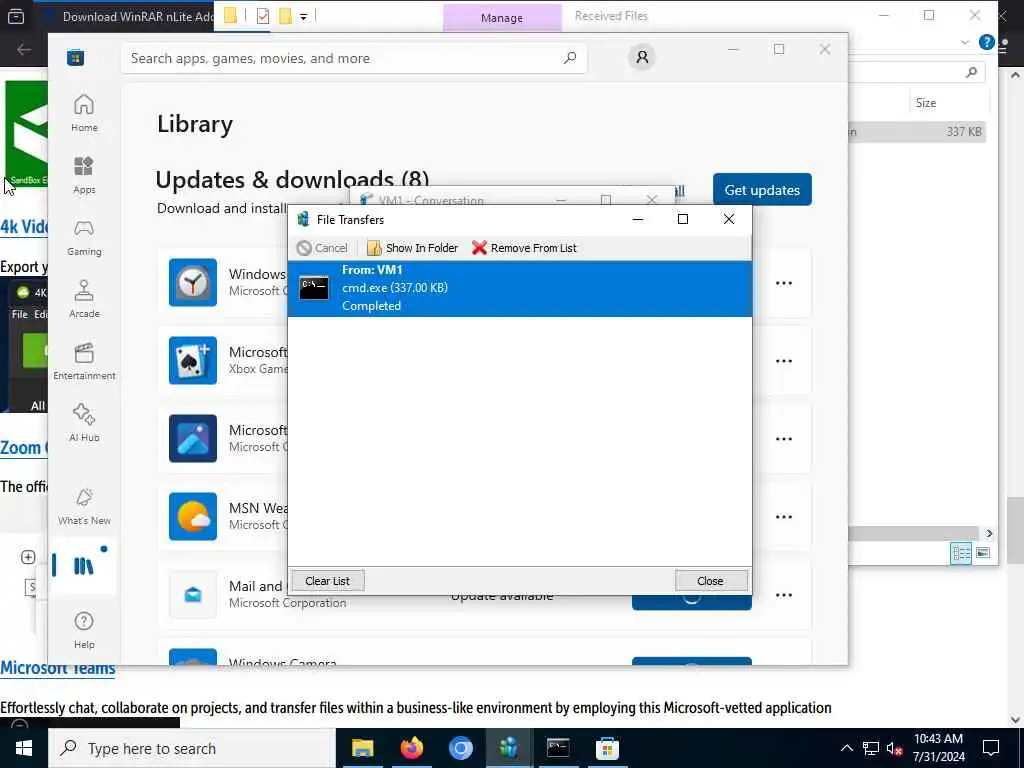This screenshot has width=1024, height=768.
Task: Open Command Prompt from taskbar
Action: [x=558, y=748]
